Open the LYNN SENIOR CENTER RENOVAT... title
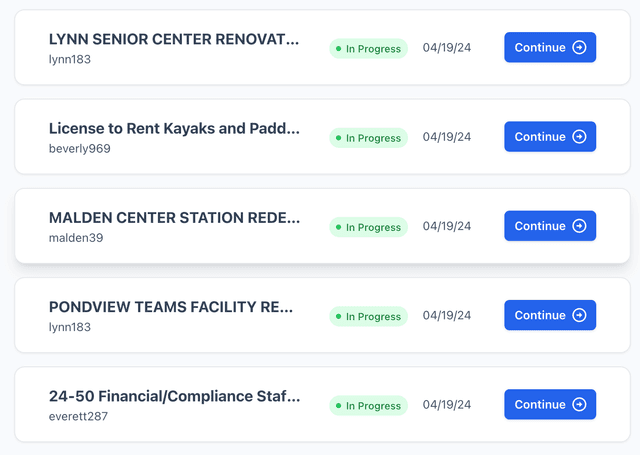Image resolution: width=640 pixels, height=455 pixels. 174,39
